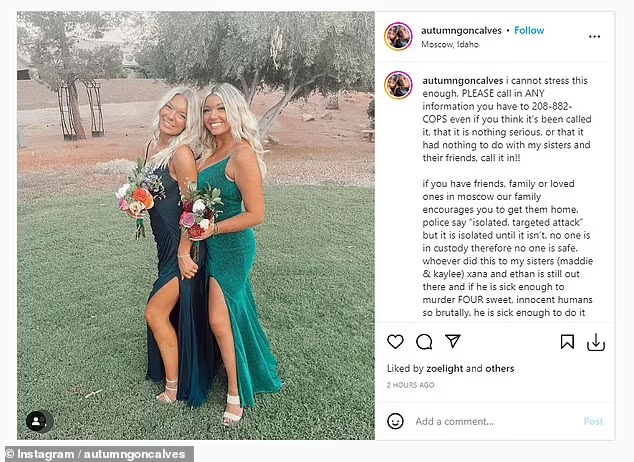Open autumngoncalves profile from header username
634x462 pixels.
461,31
